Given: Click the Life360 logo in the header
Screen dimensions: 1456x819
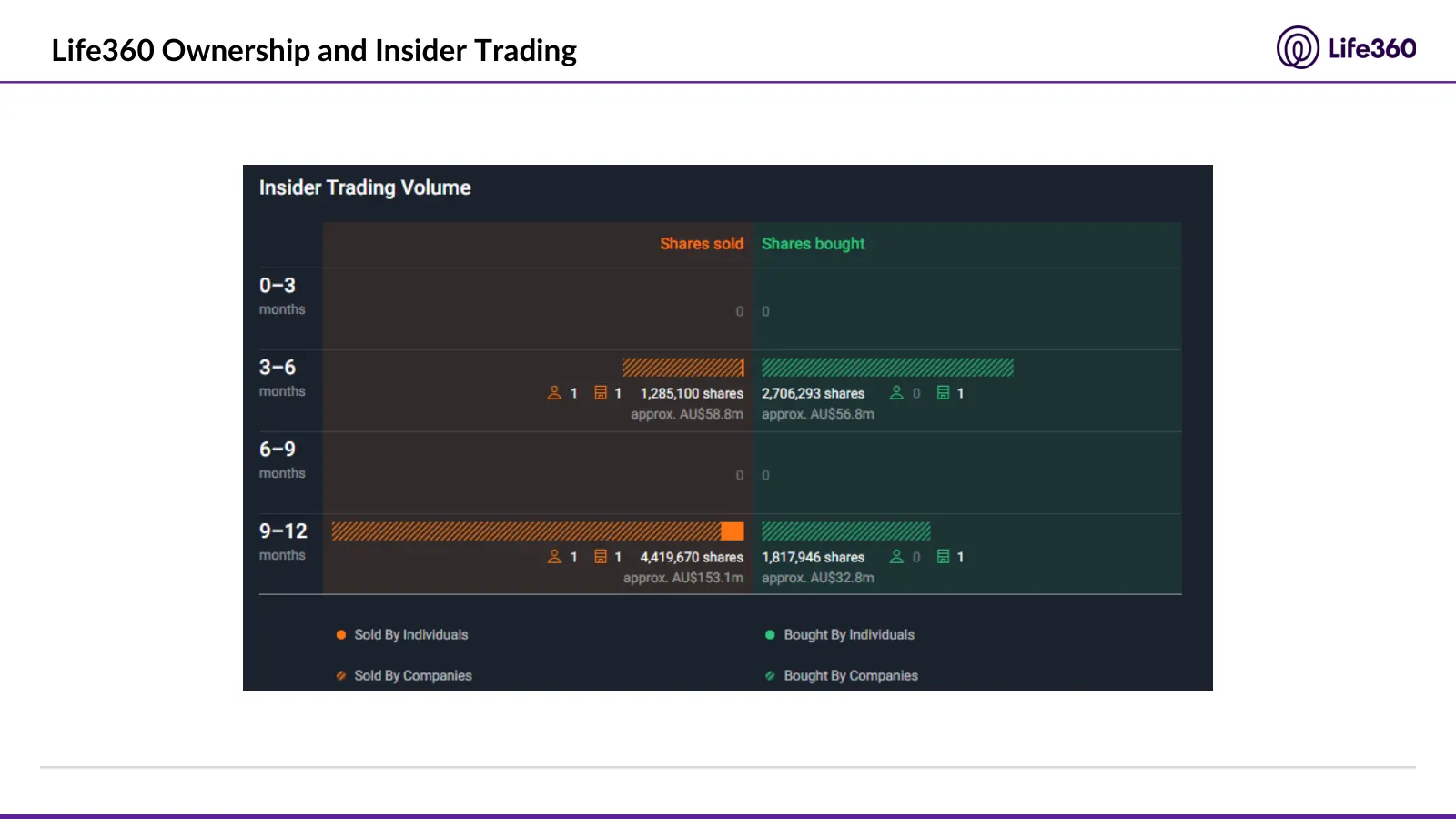Looking at the screenshot, I should 1346,47.
